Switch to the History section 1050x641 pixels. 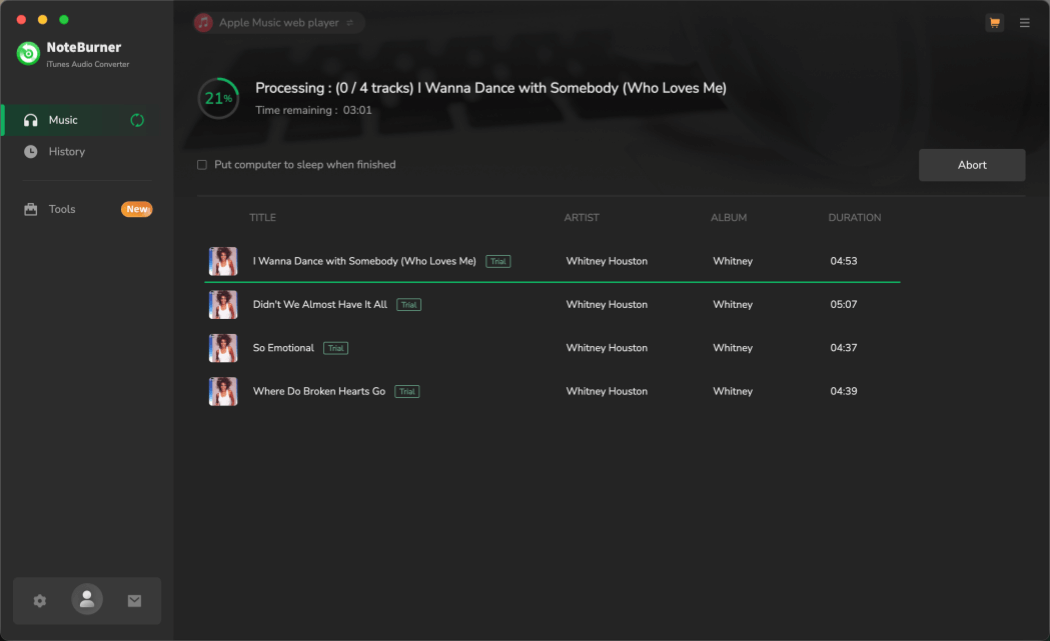[67, 151]
